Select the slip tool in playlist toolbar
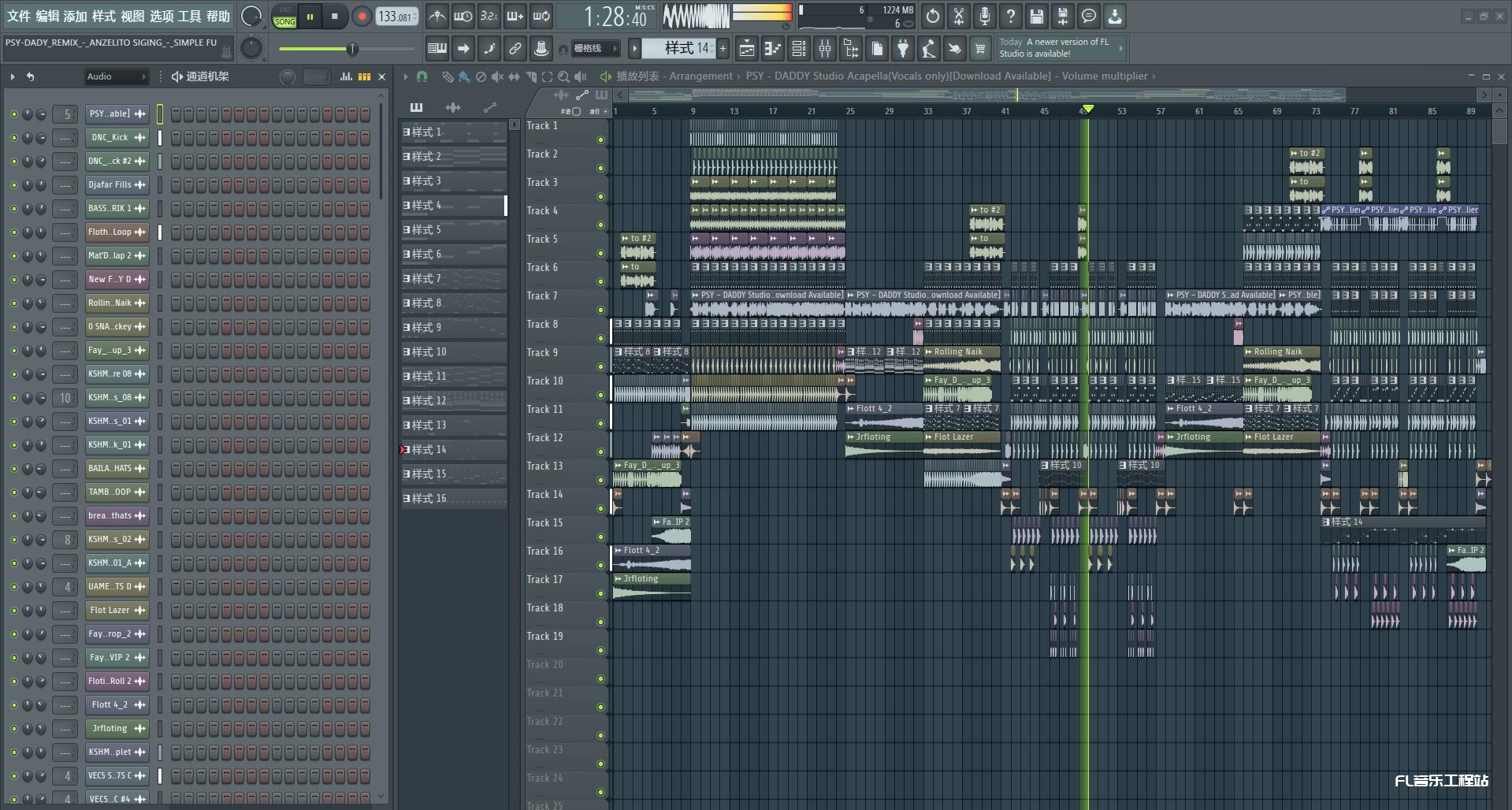 [x=514, y=76]
